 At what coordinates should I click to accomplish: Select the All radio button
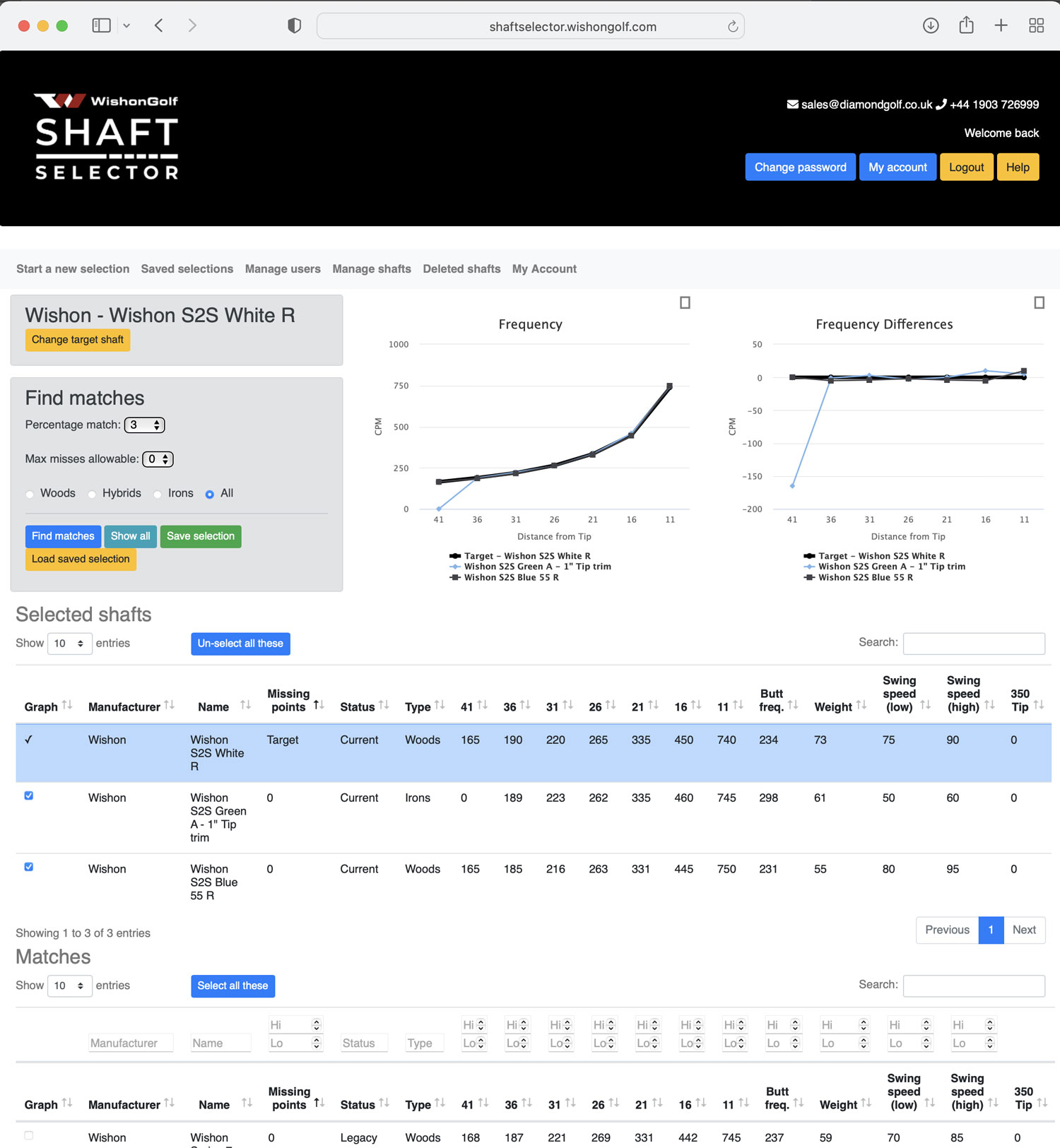click(x=210, y=495)
